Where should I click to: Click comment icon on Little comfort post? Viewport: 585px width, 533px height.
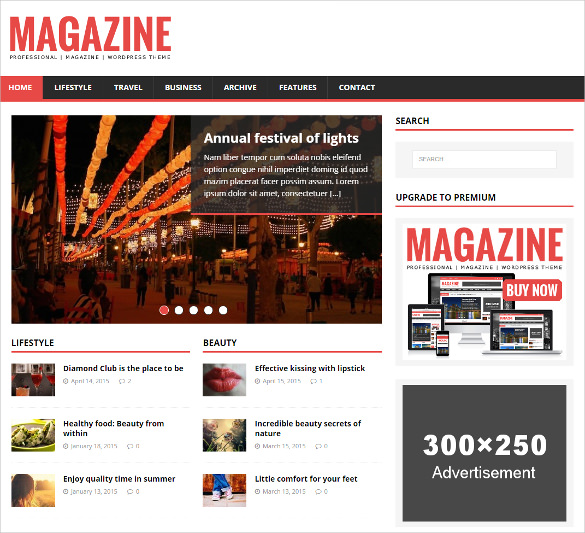[x=318, y=492]
